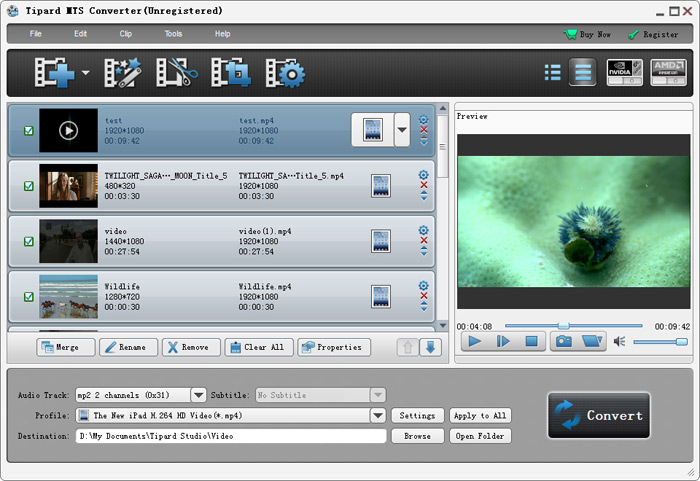Toggle AMD acceleration icon
Image resolution: width=700 pixels, height=481 pixels.
tap(668, 72)
